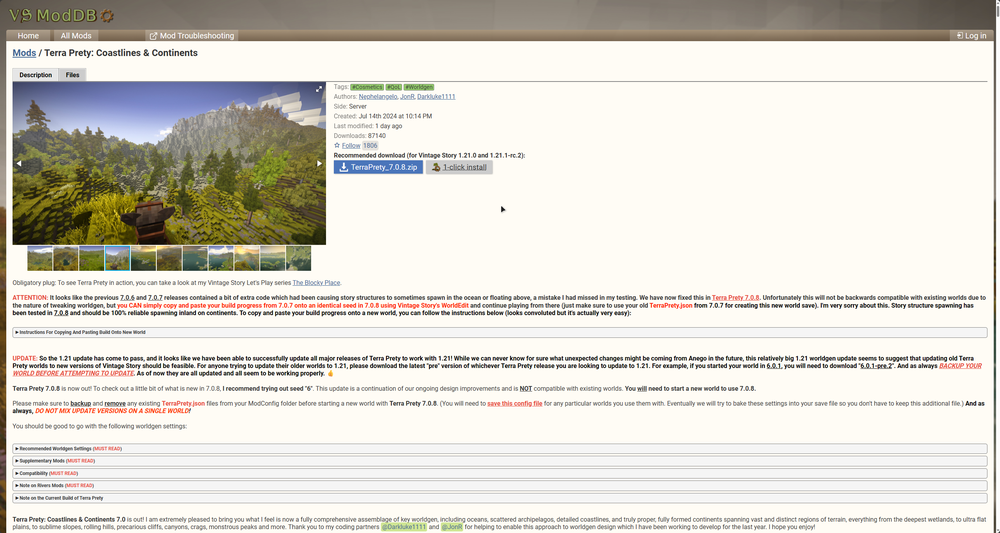Click the Follow star icon

pos(337,145)
